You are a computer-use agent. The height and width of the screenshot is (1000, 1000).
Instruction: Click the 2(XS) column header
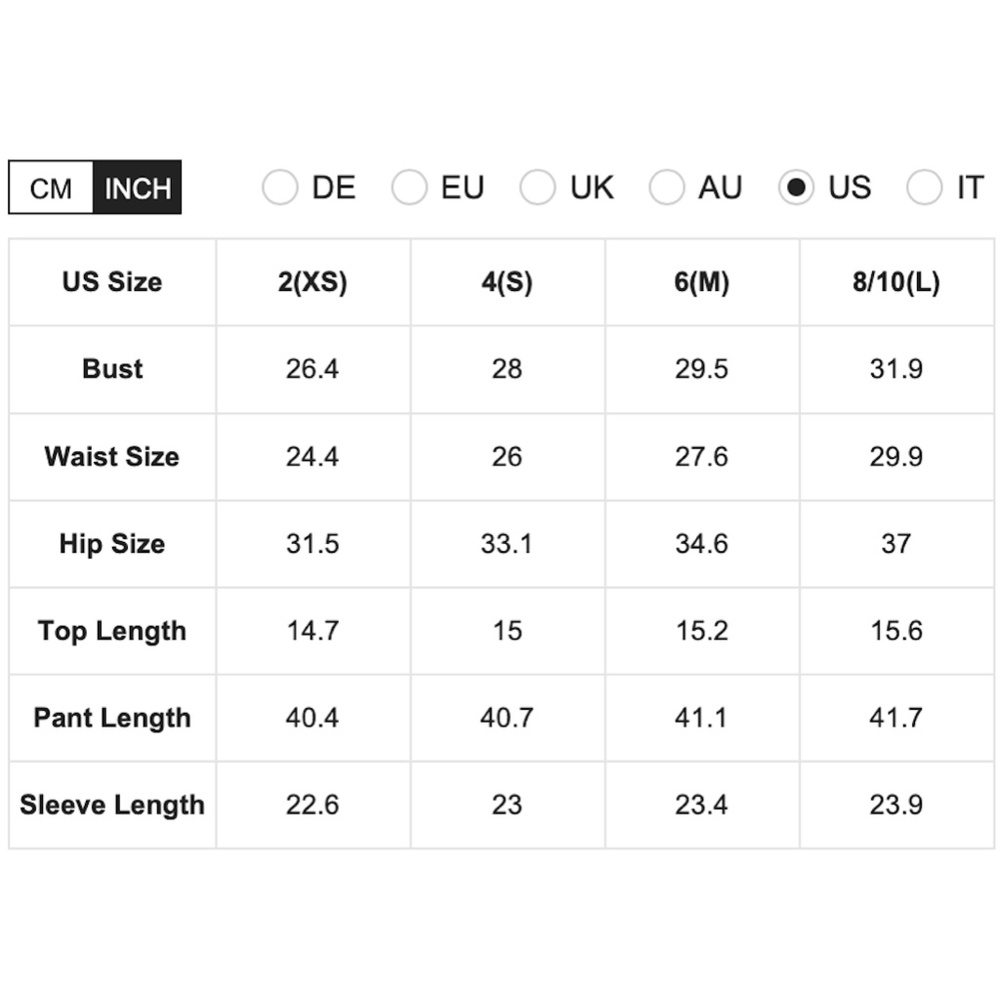pos(312,282)
